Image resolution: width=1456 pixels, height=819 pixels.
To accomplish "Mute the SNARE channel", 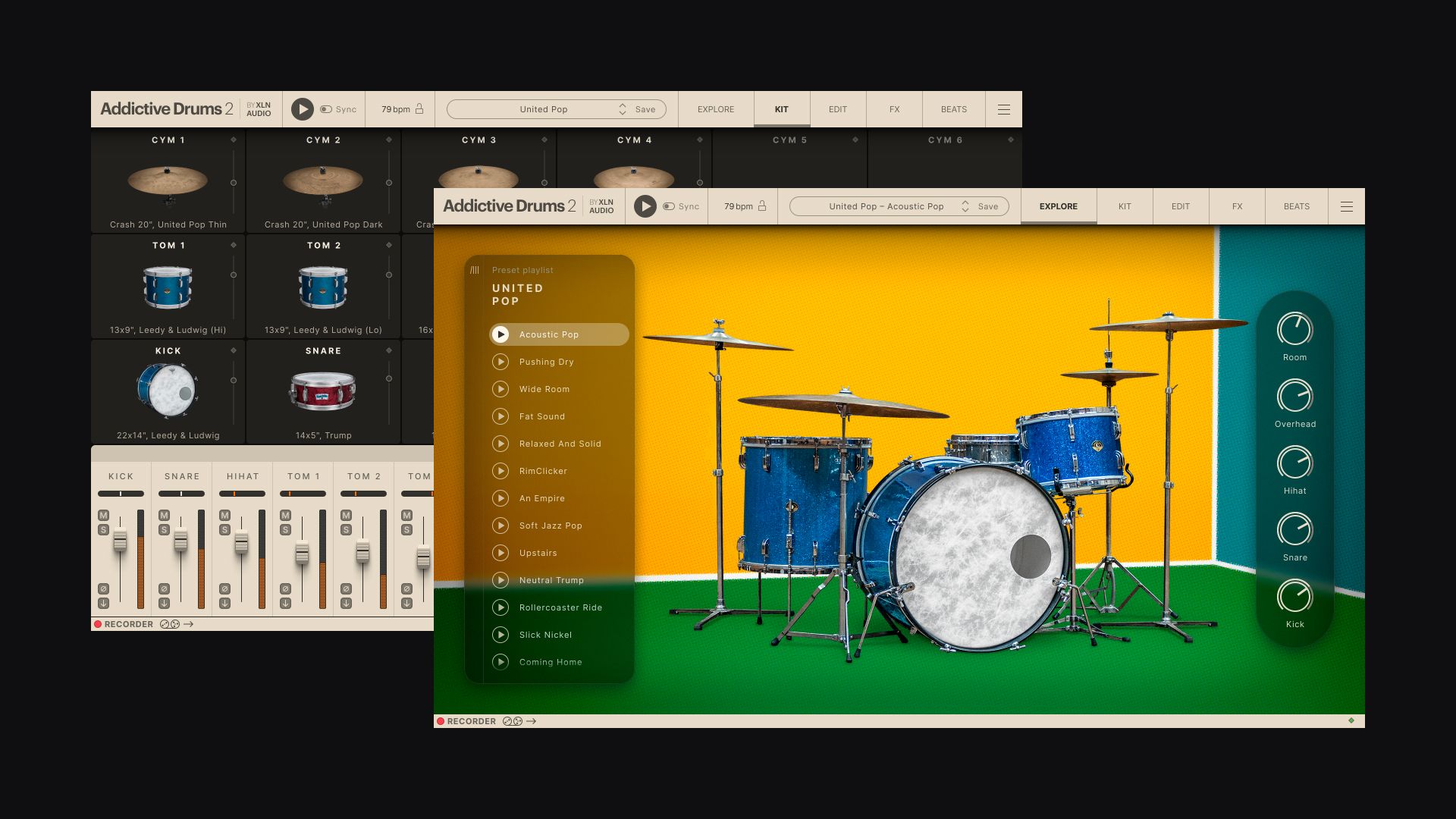I will 164,516.
